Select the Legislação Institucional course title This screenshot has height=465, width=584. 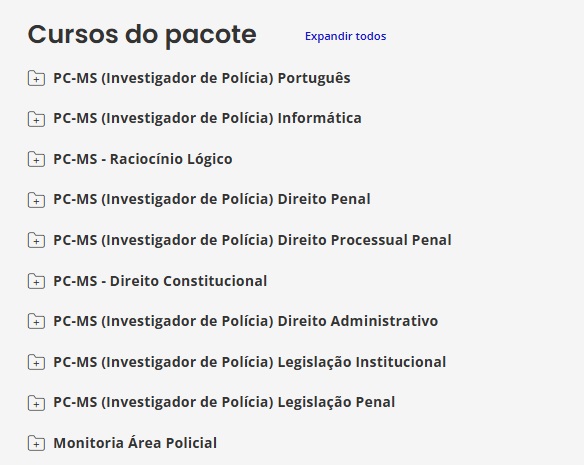pos(250,362)
